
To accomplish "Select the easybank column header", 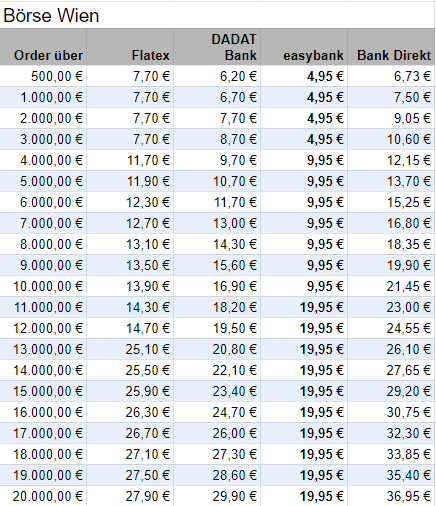I will point(304,47).
